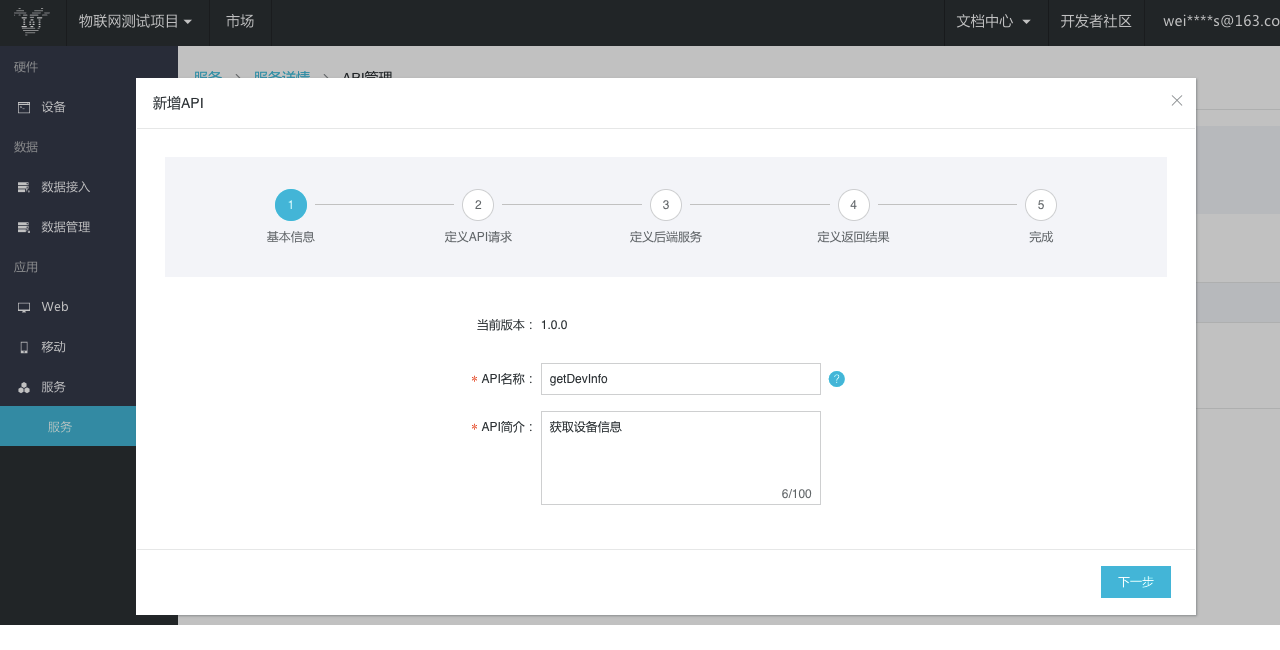Click the 应用 section header in sidebar
This screenshot has width=1280, height=650.
tap(26, 267)
